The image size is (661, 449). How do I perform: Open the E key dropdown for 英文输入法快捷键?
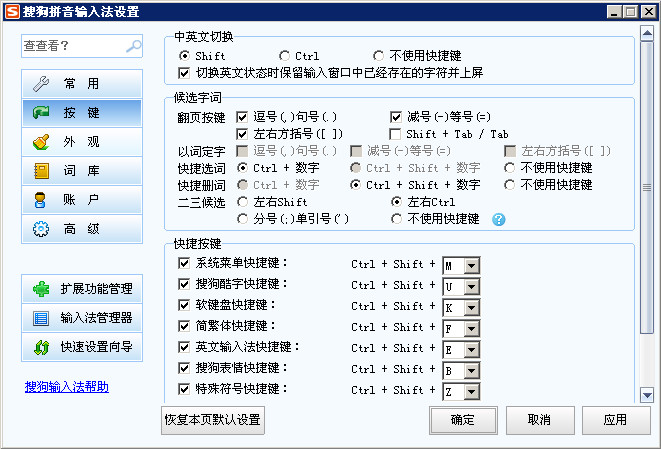471,350
